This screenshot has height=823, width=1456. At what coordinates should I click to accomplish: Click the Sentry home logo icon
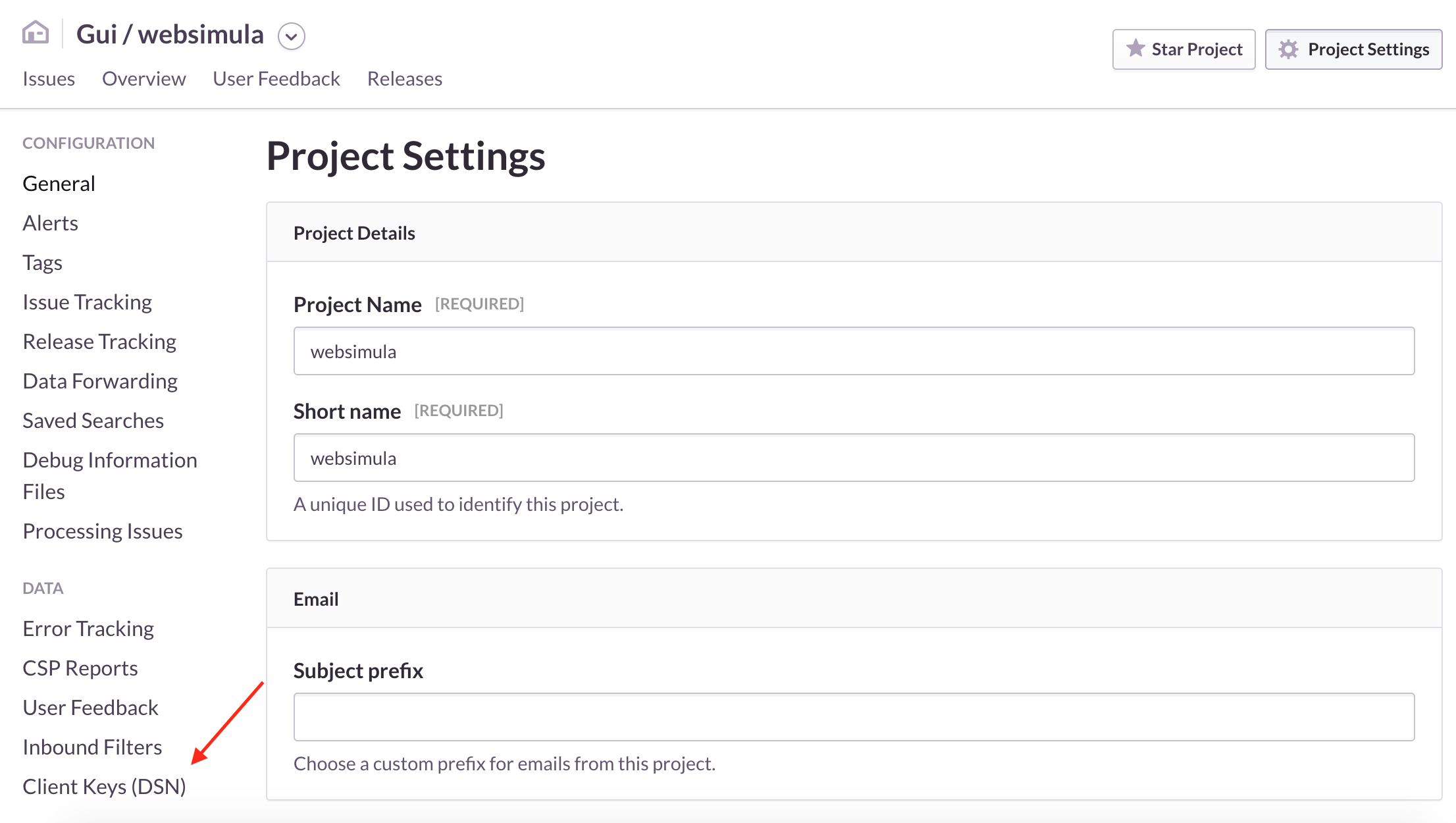coord(36,33)
